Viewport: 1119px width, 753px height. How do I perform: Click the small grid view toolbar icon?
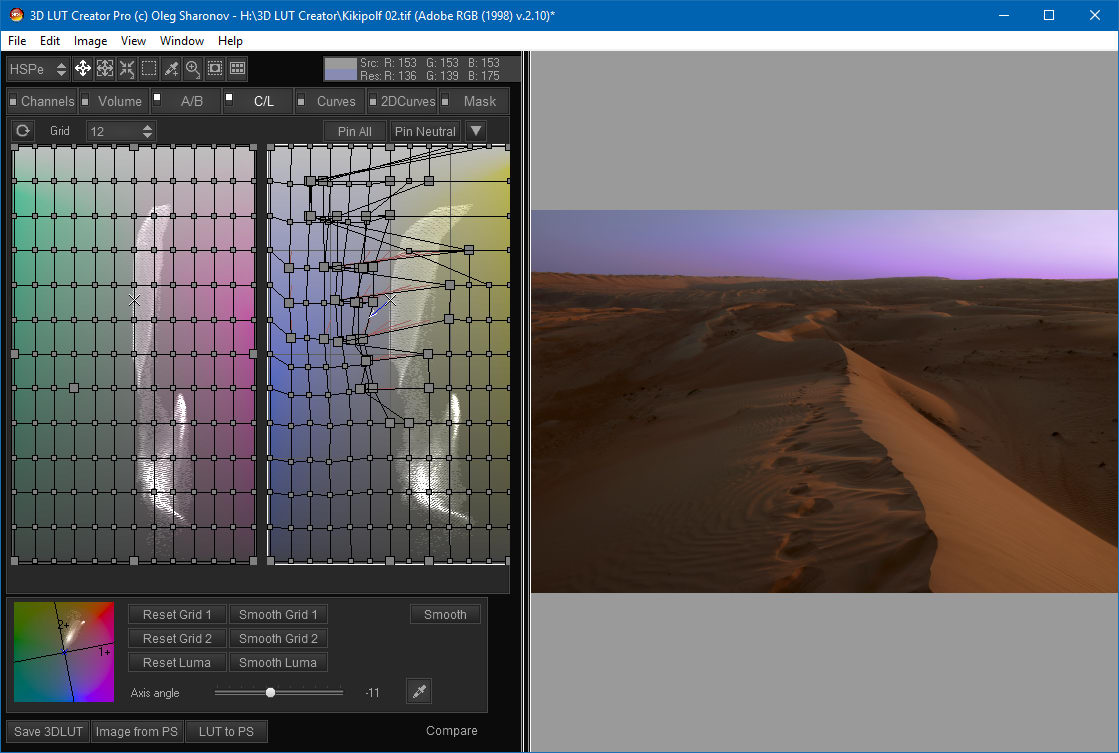point(237,69)
